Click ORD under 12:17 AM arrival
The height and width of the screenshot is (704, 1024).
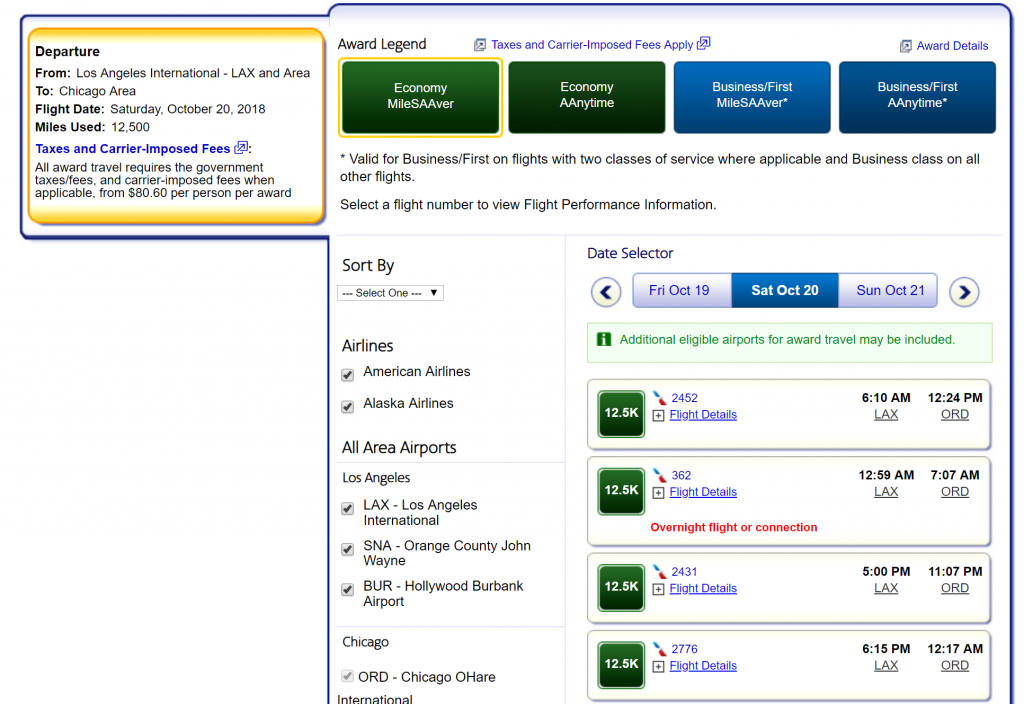[954, 665]
